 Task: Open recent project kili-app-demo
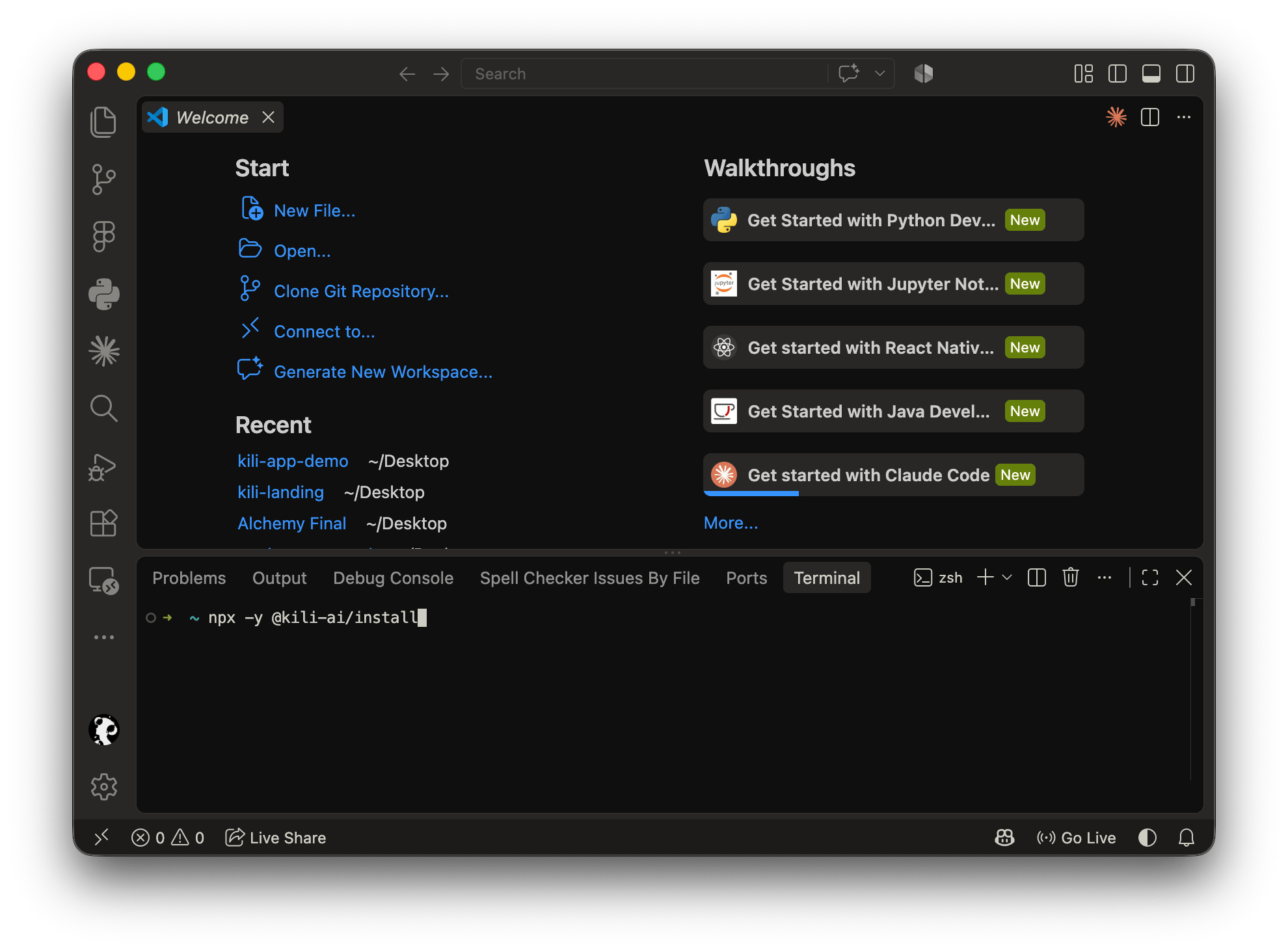point(293,461)
